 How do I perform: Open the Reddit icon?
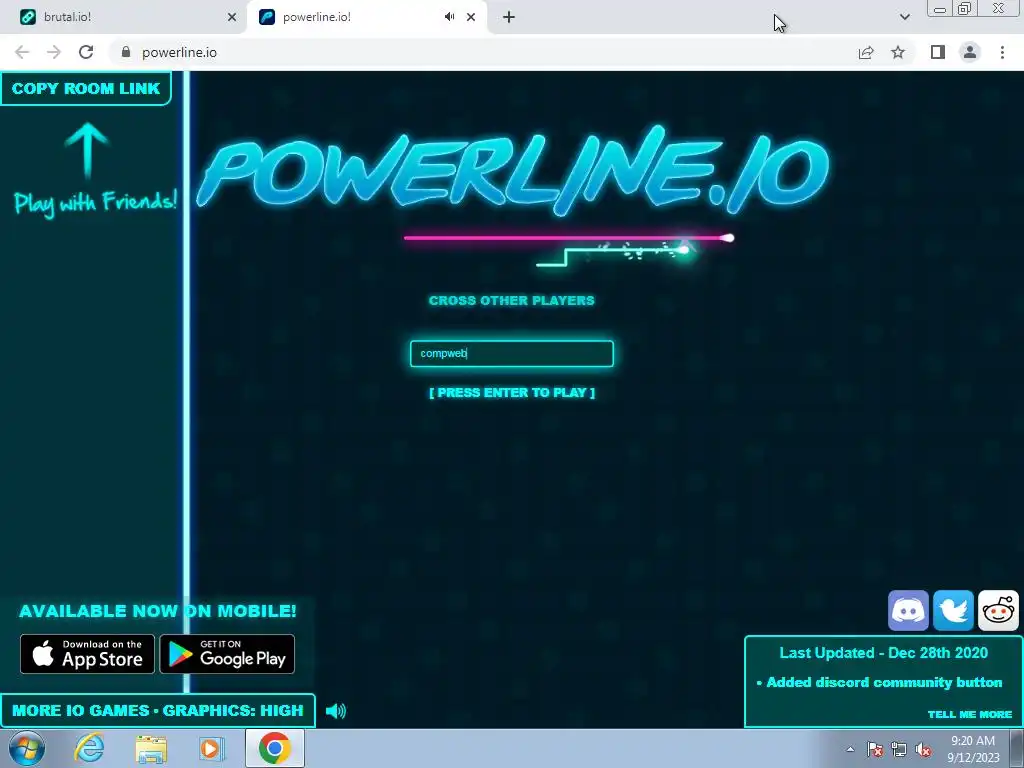[x=999, y=610]
